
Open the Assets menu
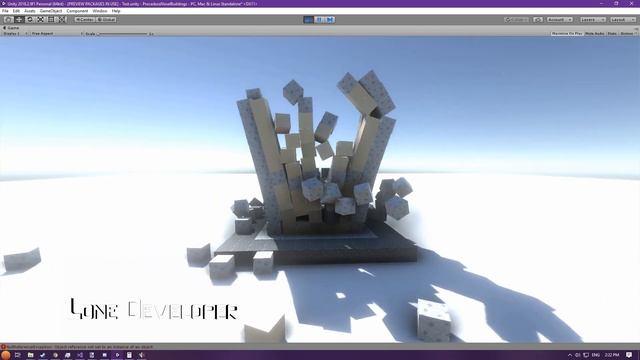30,11
